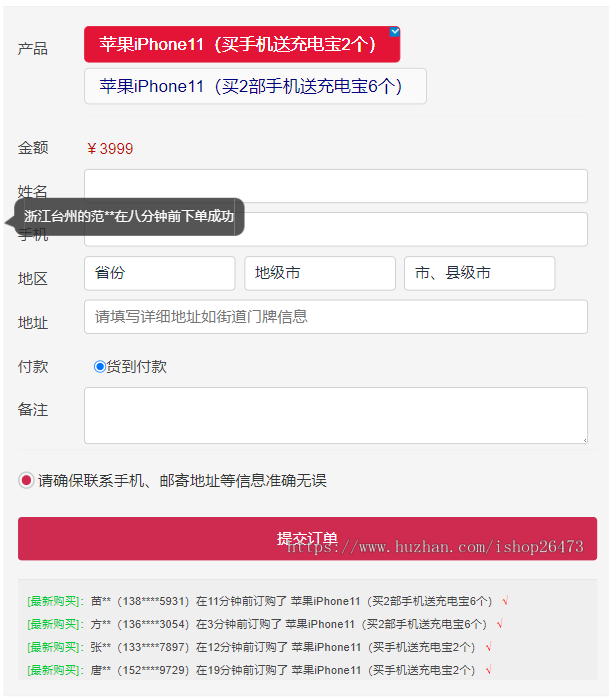Screen dimensions: 609x698
Task: Click the 备注 remarks text area
Action: coord(336,415)
